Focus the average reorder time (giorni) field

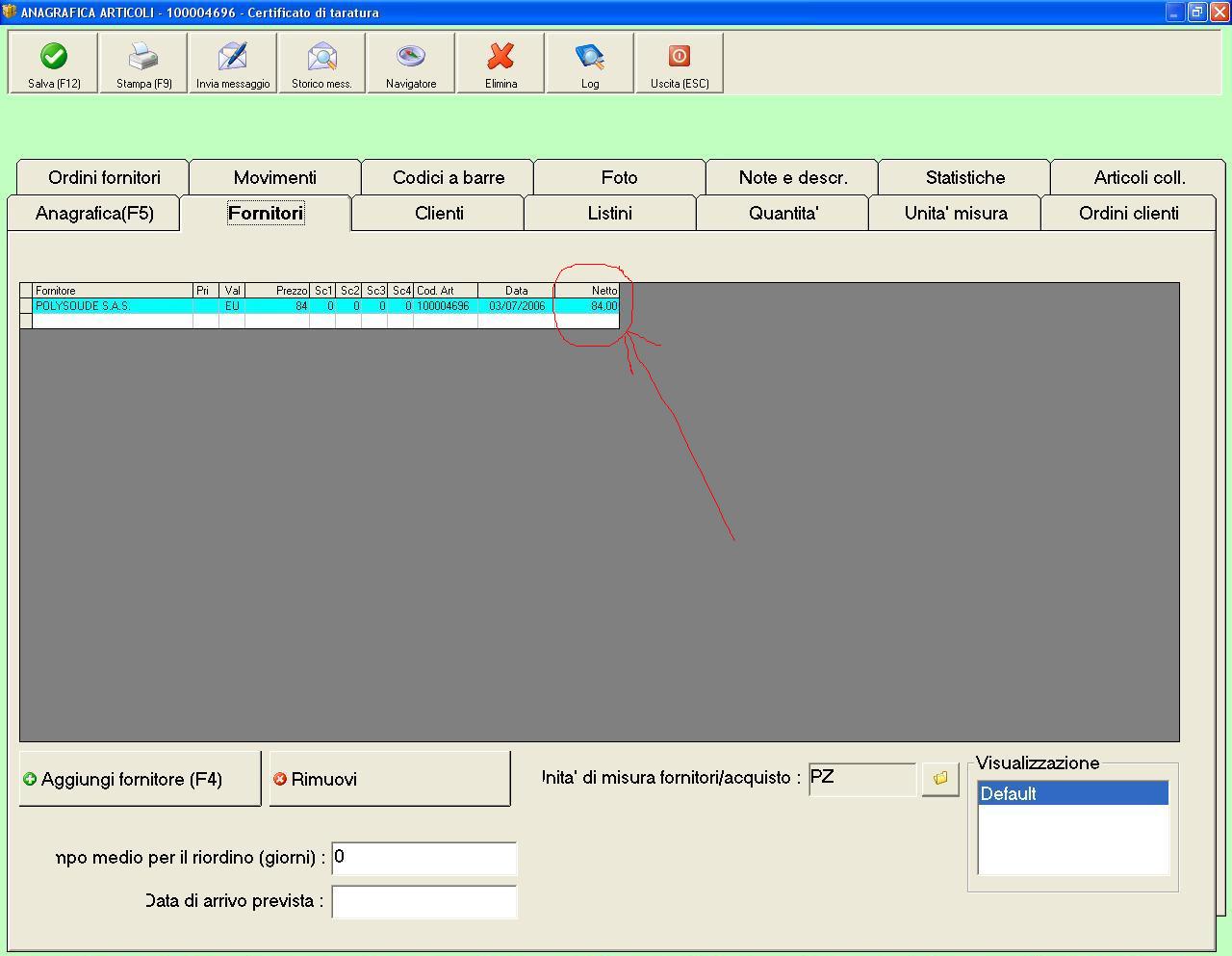pos(424,858)
